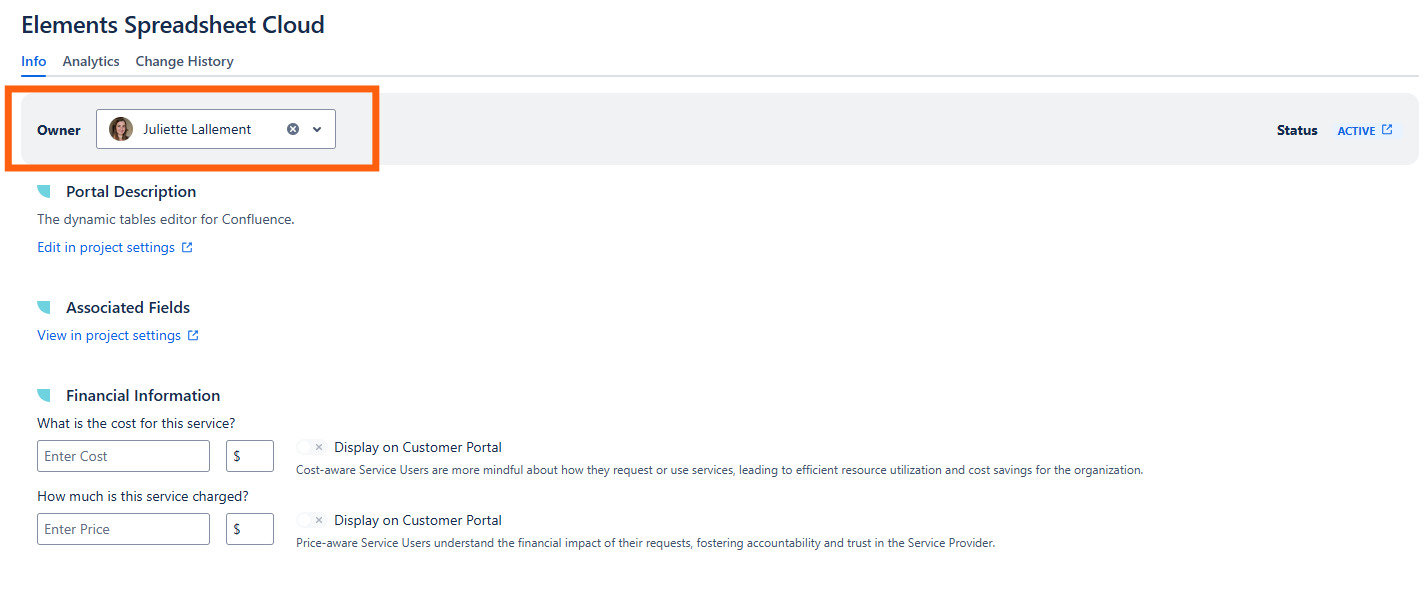
Task: Click Juliette Lallement's avatar picture
Action: (x=121, y=129)
